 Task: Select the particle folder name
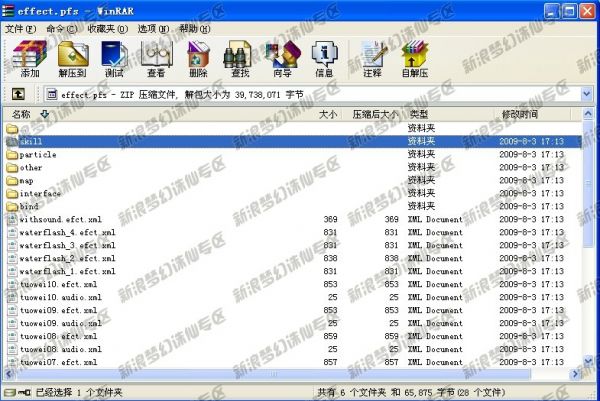pyautogui.click(x=38, y=155)
